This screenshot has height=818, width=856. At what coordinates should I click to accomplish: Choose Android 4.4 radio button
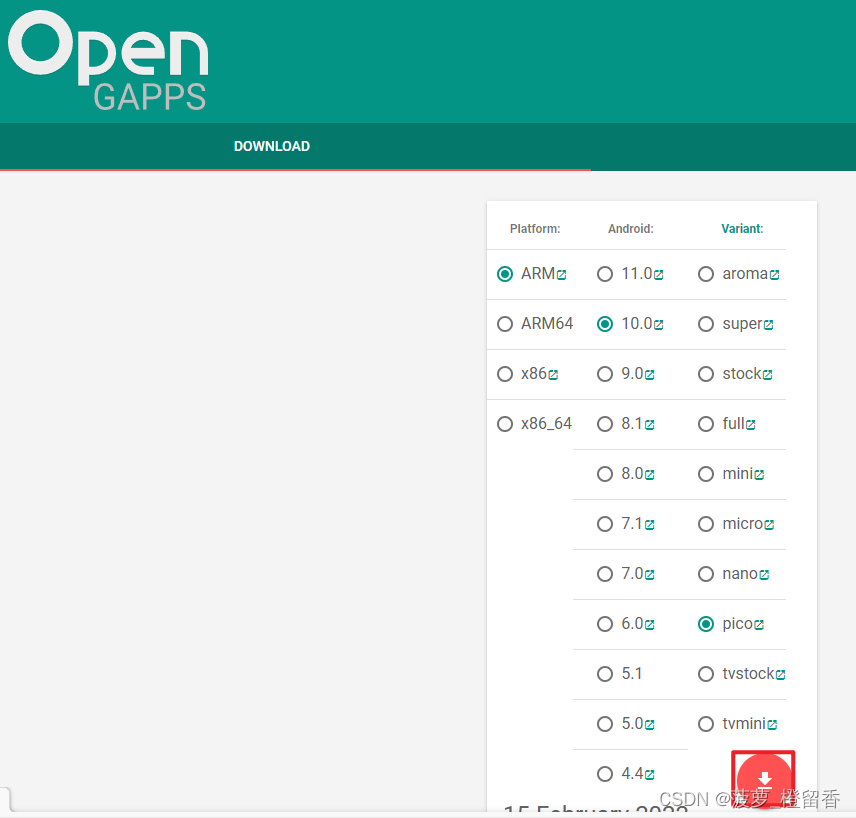click(x=605, y=774)
